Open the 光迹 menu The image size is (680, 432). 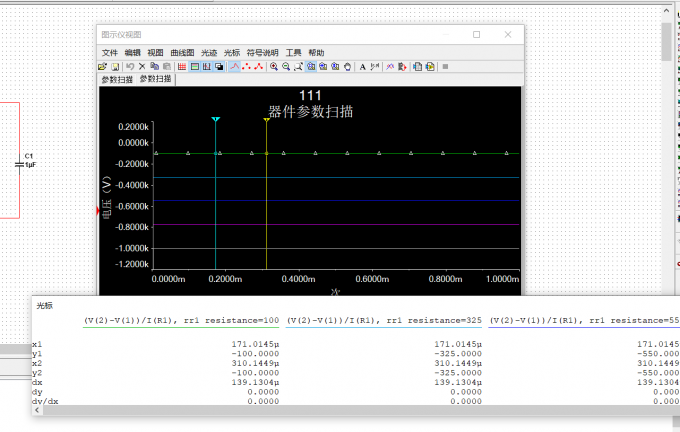(209, 52)
